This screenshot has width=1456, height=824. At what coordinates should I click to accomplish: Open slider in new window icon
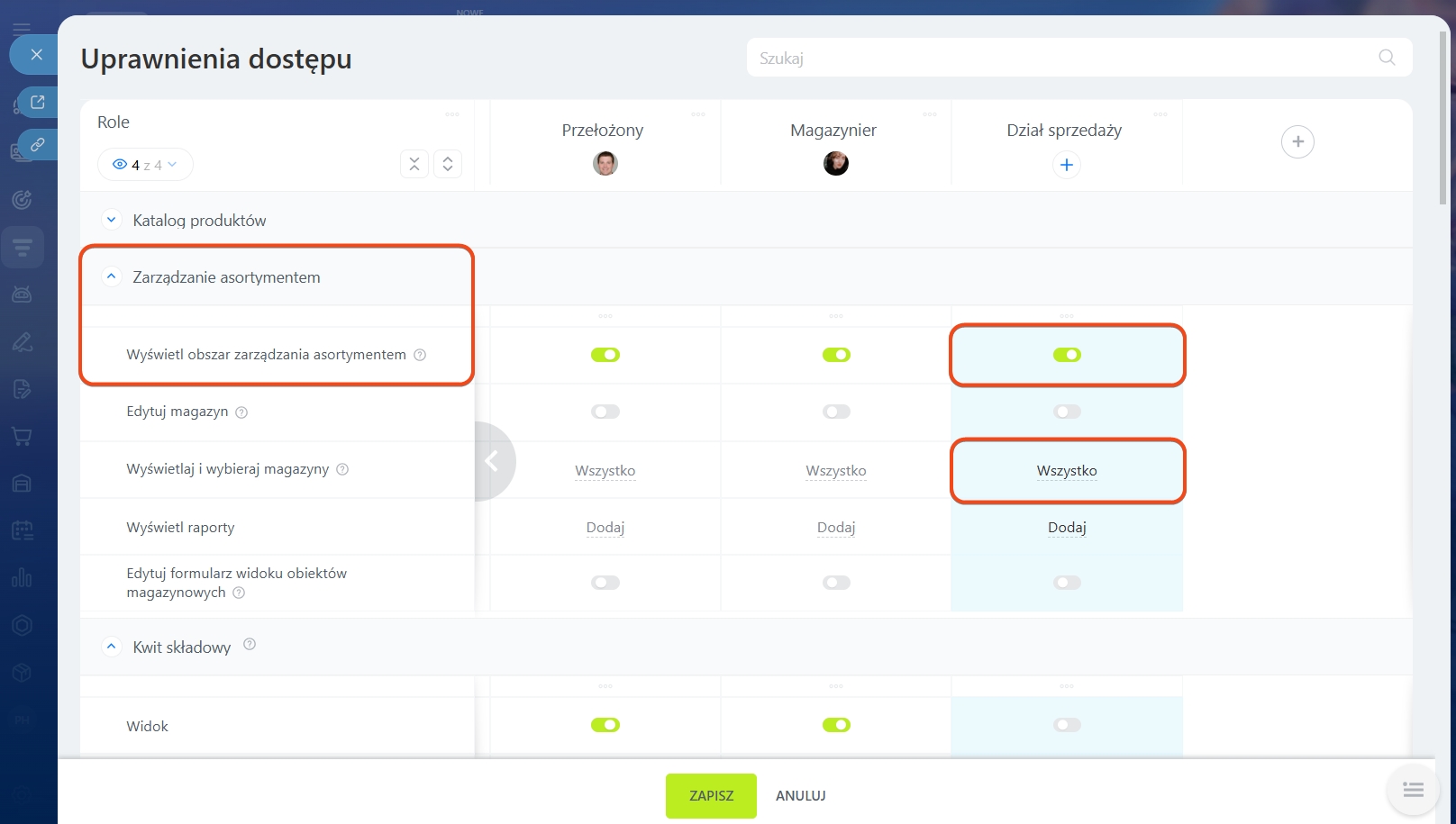pos(37,102)
